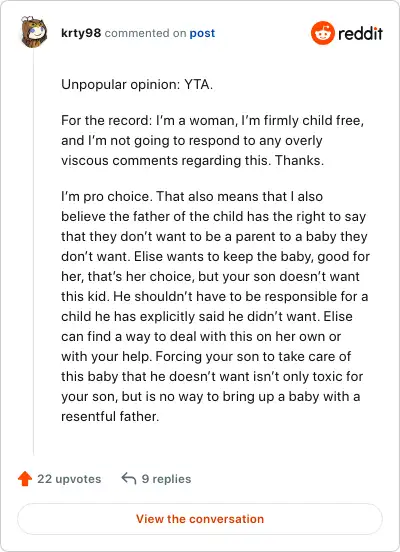
Task: Open the krty98 username profile link
Action: pos(81,33)
